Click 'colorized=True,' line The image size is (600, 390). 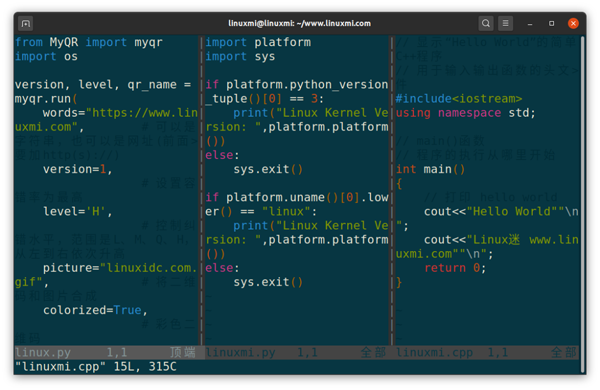coord(95,310)
